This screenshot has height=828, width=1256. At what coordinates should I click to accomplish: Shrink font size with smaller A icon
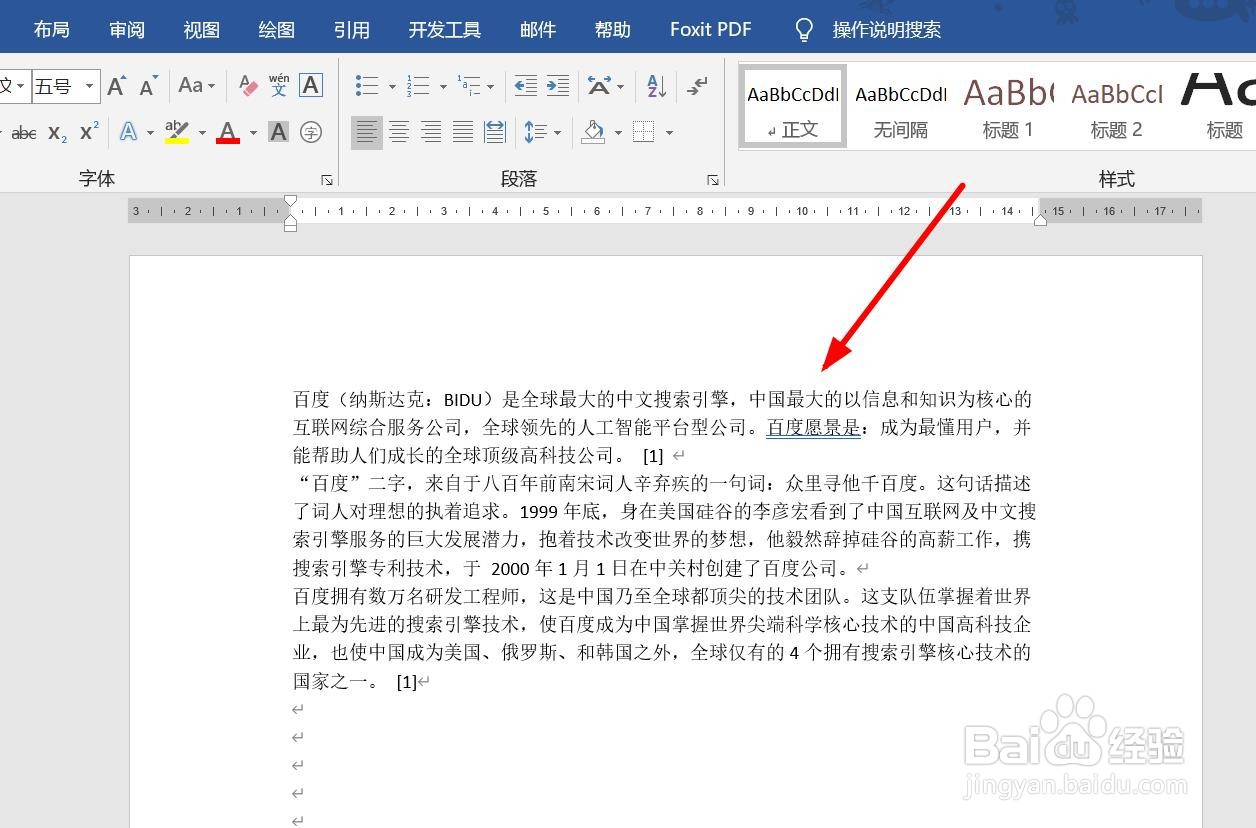(x=149, y=86)
